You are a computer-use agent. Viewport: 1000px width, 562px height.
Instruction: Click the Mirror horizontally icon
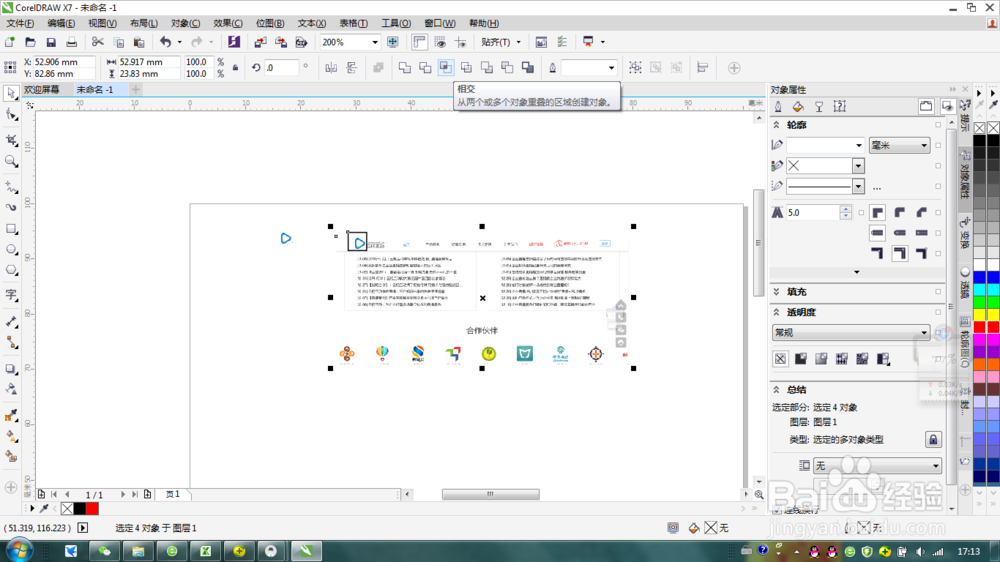(331, 68)
